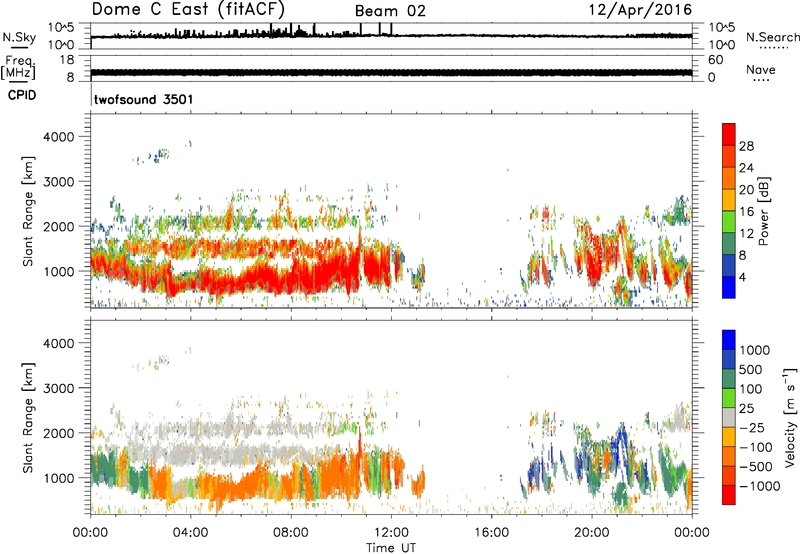Select the 'Freq. [MHz]' axis label

(18, 68)
